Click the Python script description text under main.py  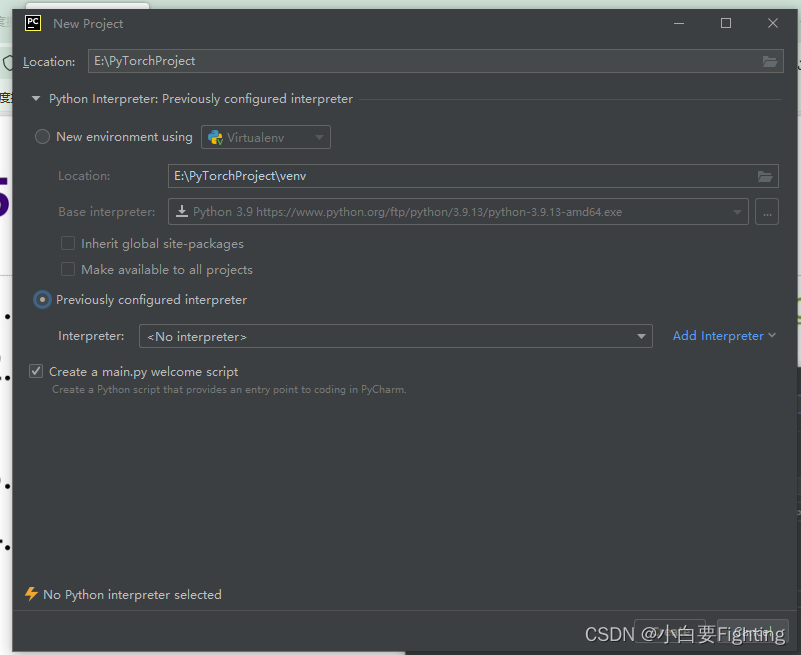click(229, 389)
